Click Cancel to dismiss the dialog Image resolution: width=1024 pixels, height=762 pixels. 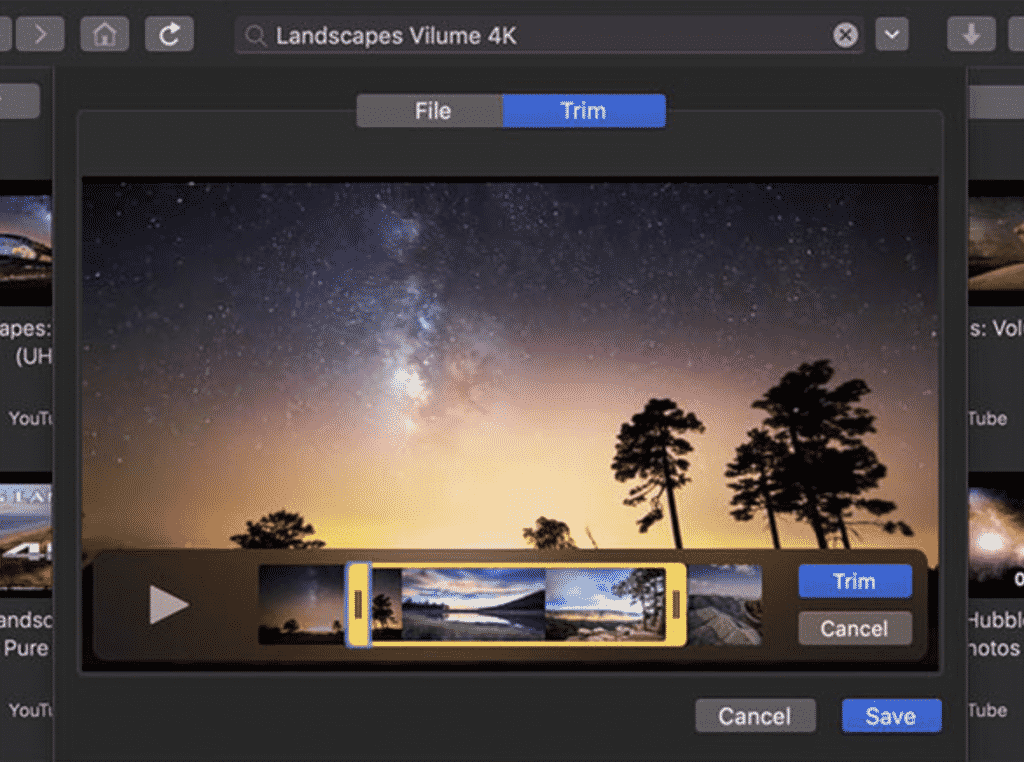(755, 716)
